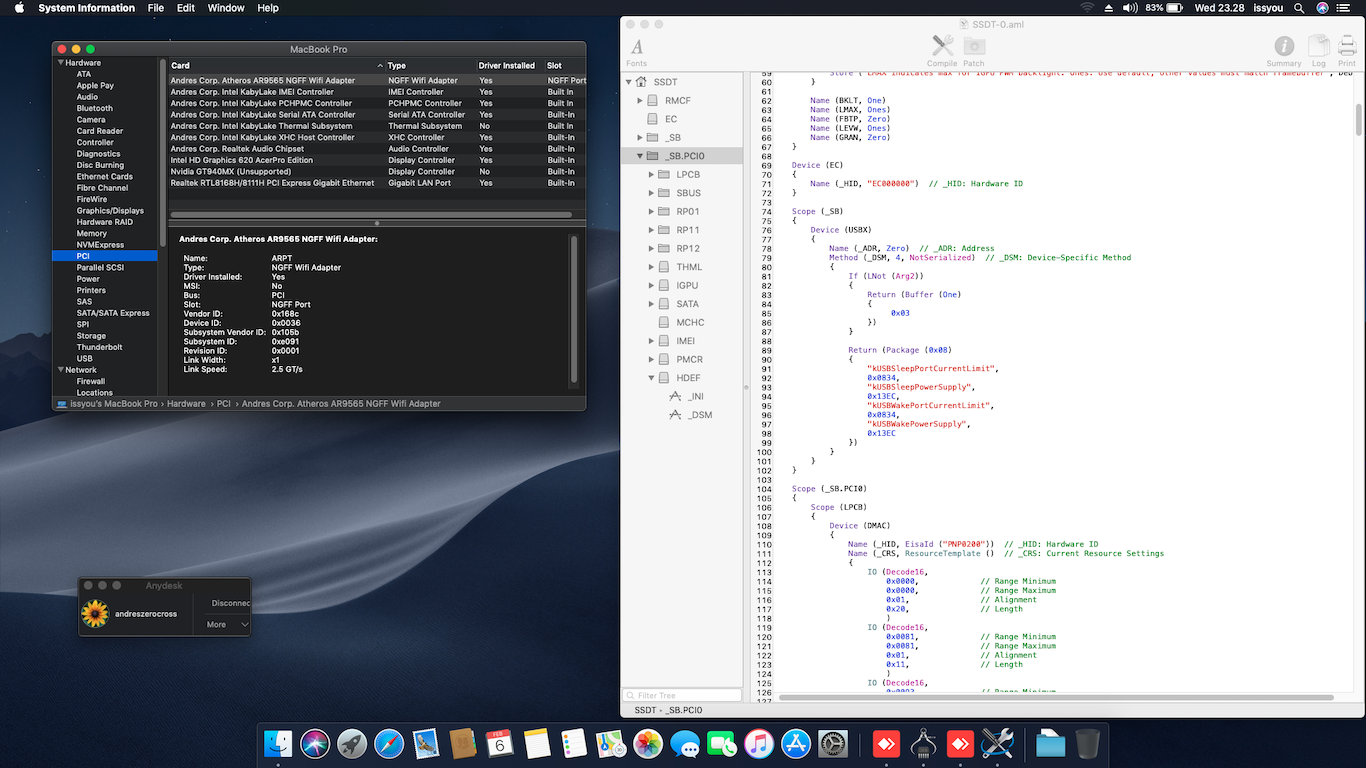Open Maps icon in the Dock
Screen dimensions: 1366x768
(x=611, y=743)
